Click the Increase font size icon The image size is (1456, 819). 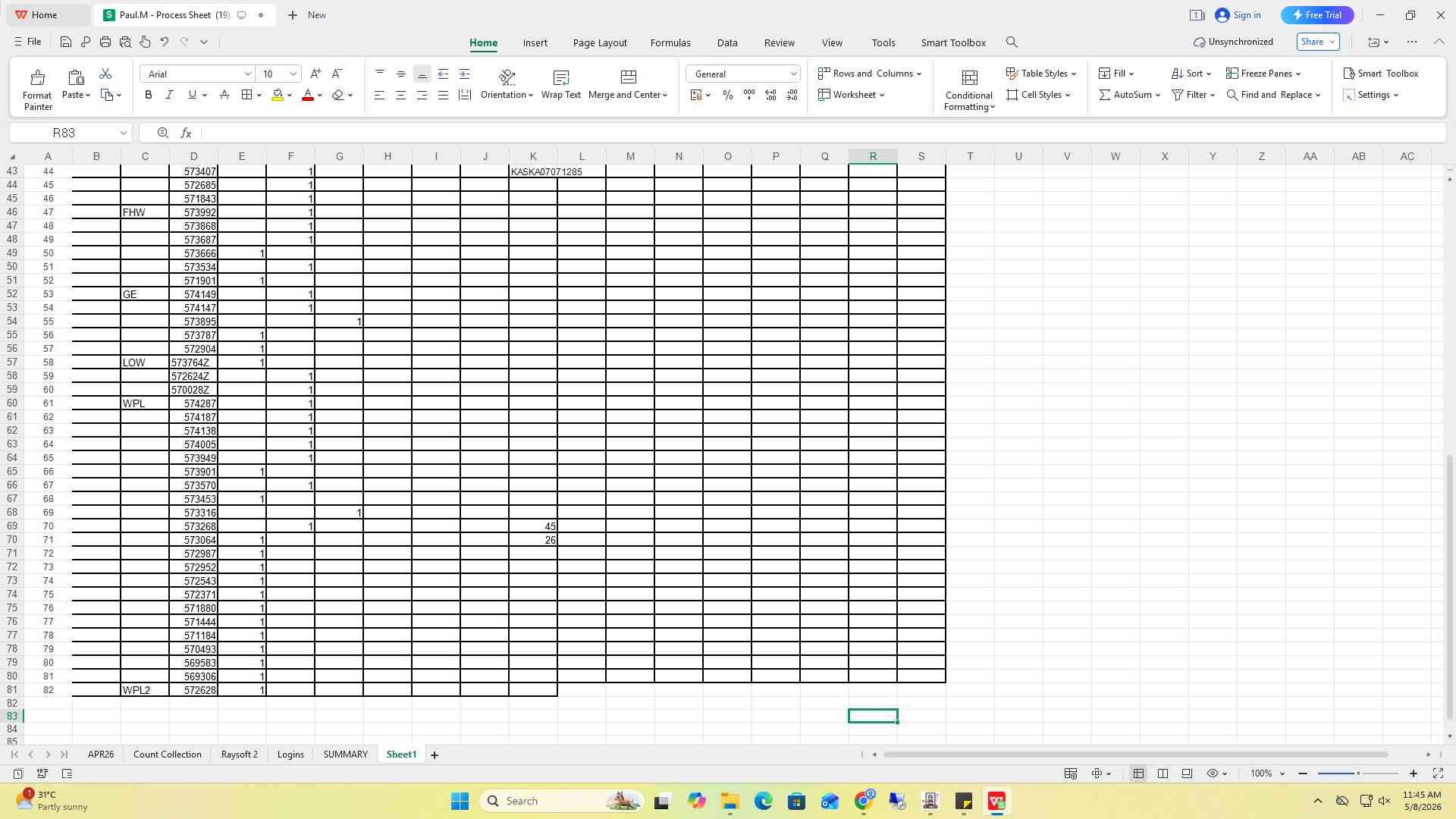click(x=315, y=74)
